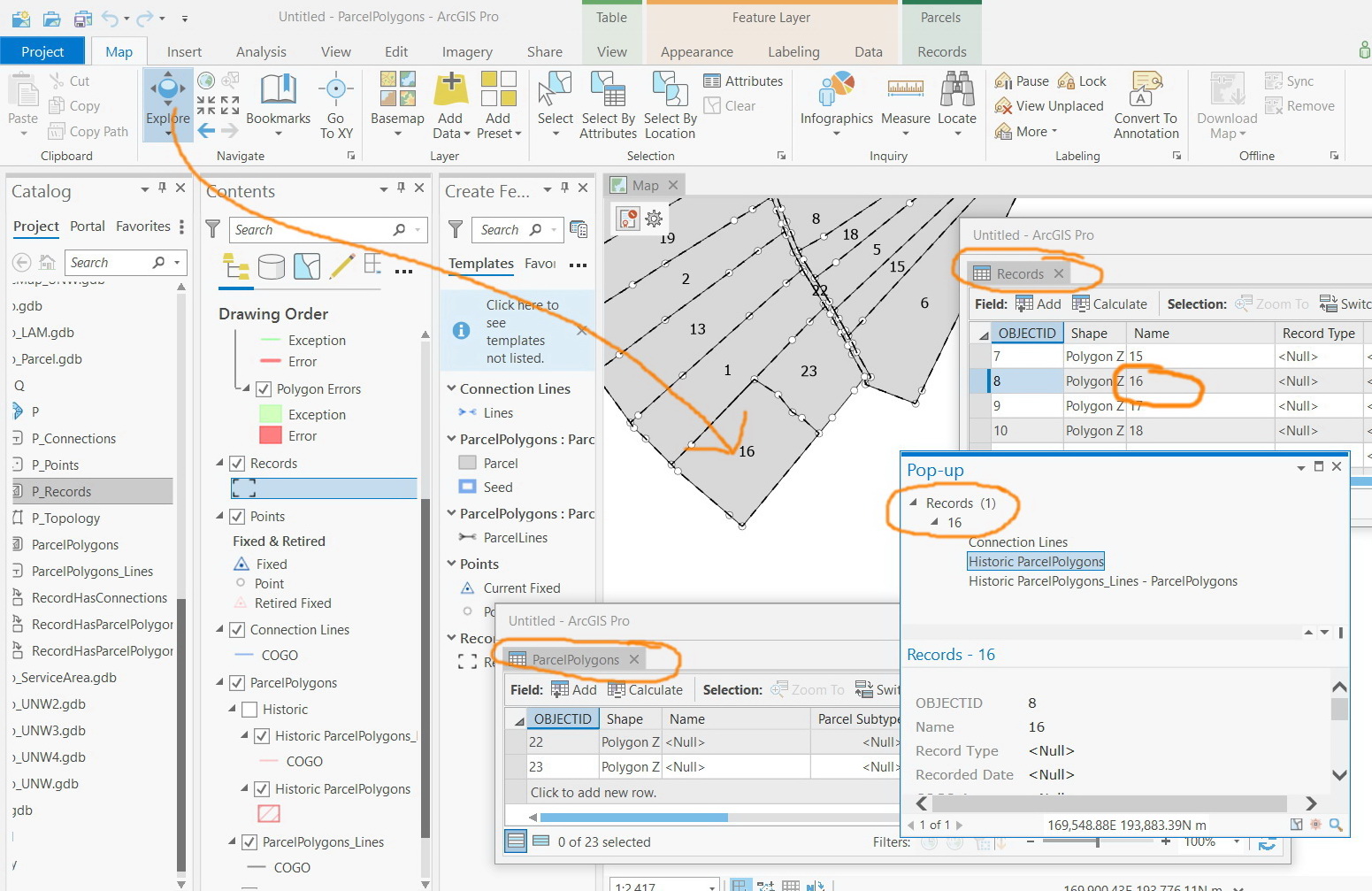Open the Contents pane options menu arrow
This screenshot has width=1372, height=891.
[384, 189]
